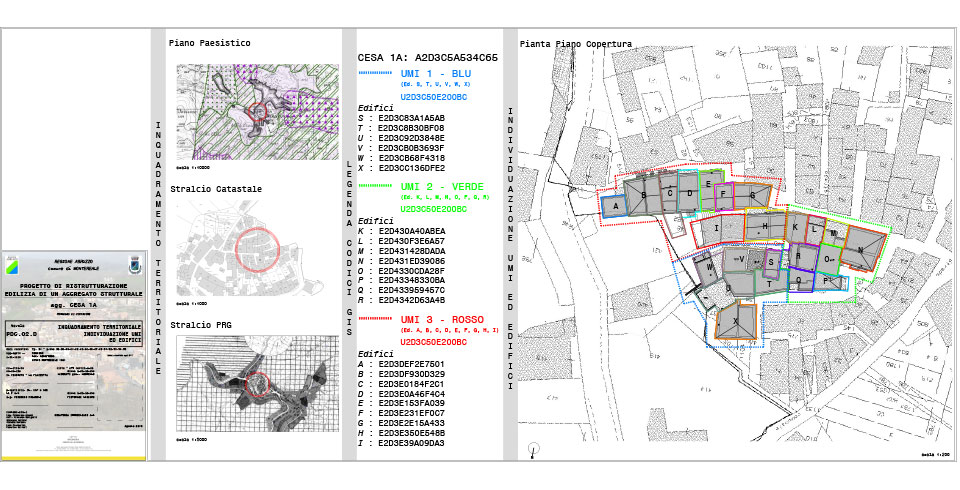The image size is (960, 490).
Task: Click the project title block panel
Action: click(x=74, y=354)
